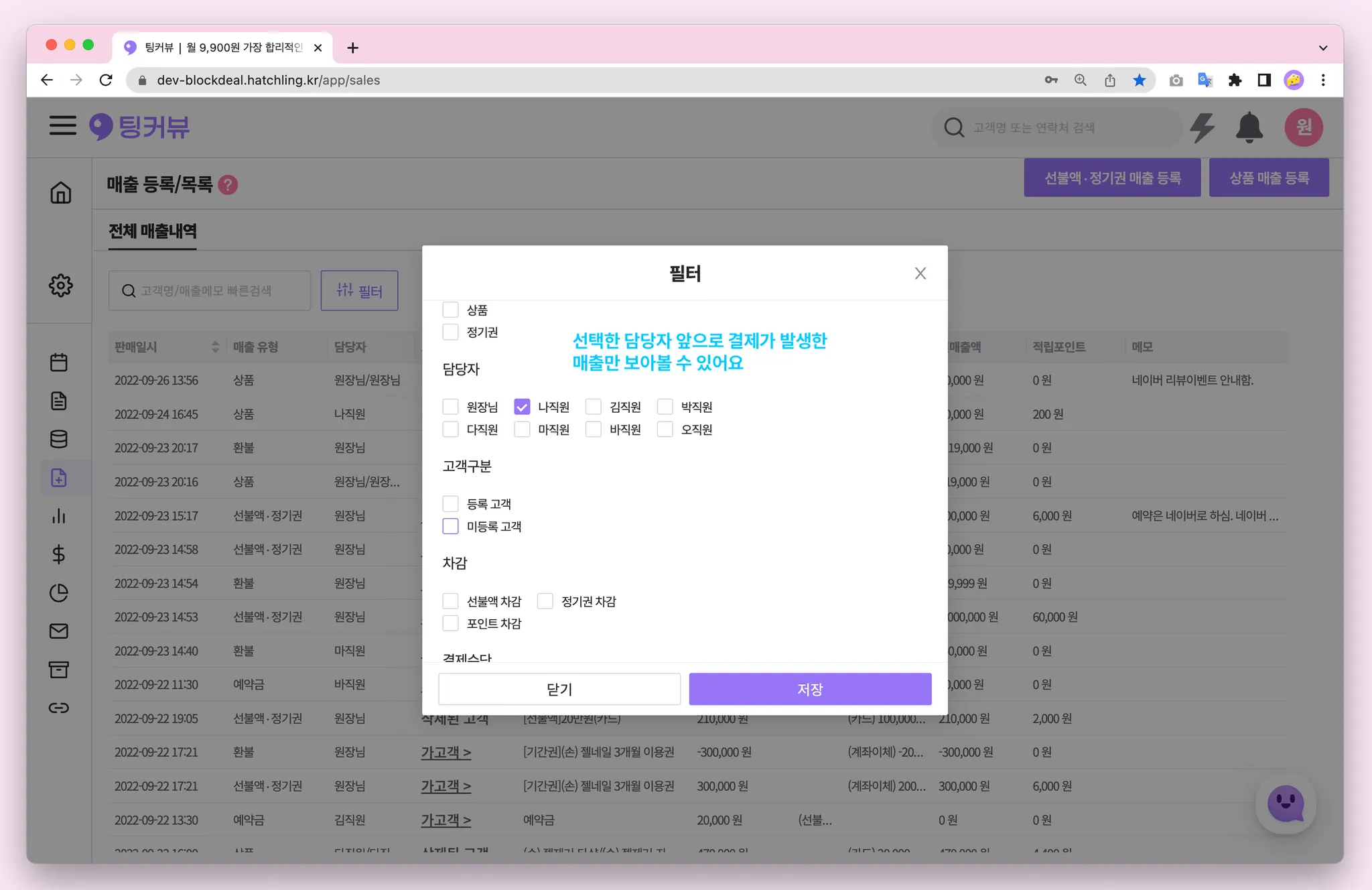
Task: Open notifications bell icon
Action: click(1249, 127)
